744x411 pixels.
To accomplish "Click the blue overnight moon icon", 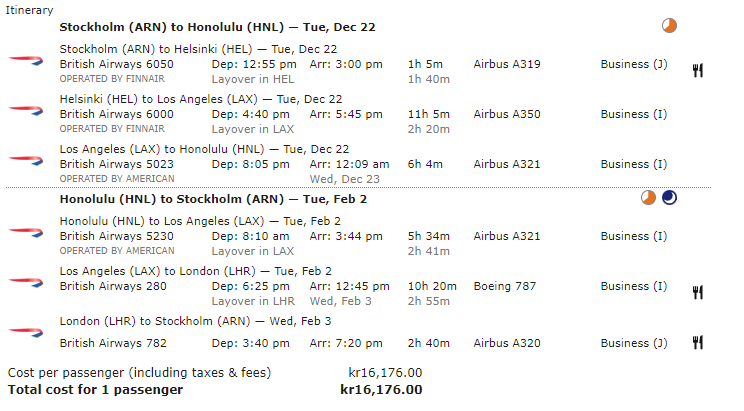I will click(x=669, y=198).
